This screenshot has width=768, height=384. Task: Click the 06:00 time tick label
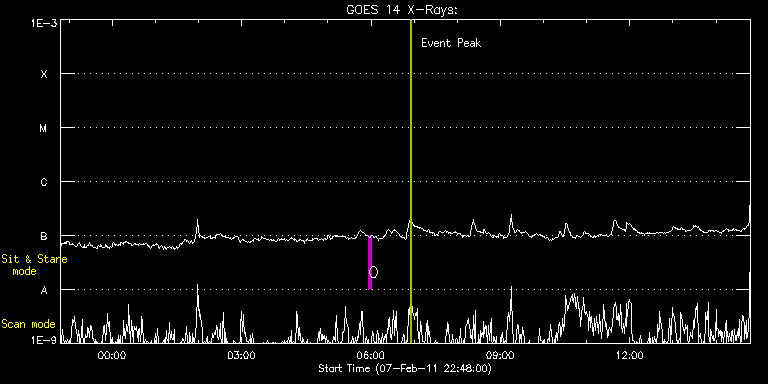(x=371, y=356)
